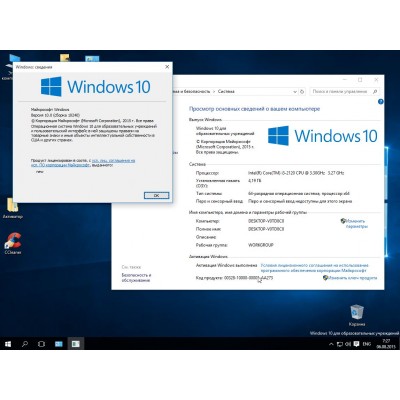Open Task View on the taskbar
Viewport: 400px width, 400px height.
pyautogui.click(x=41, y=344)
